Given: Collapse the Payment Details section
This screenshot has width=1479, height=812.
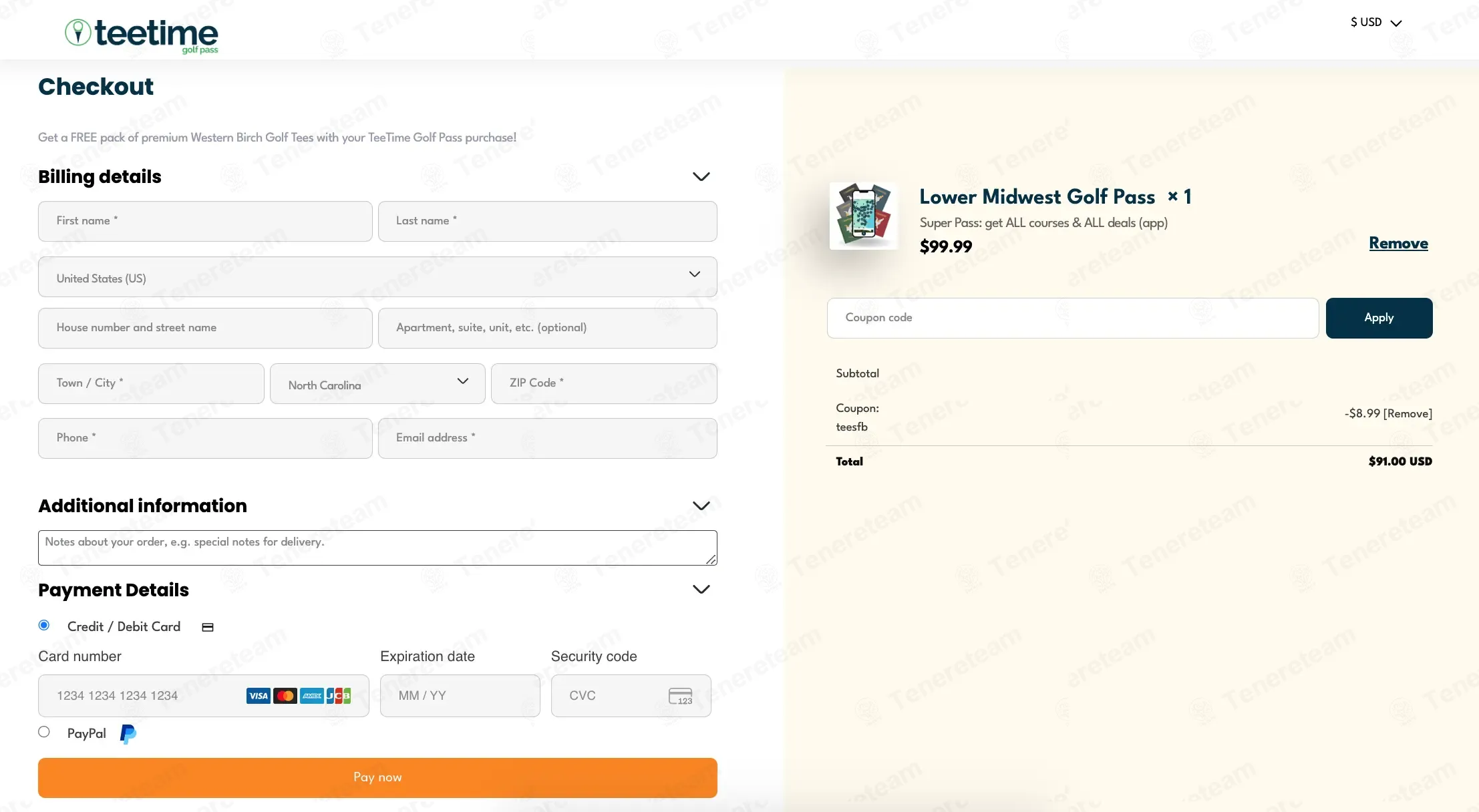Looking at the screenshot, I should 701,590.
